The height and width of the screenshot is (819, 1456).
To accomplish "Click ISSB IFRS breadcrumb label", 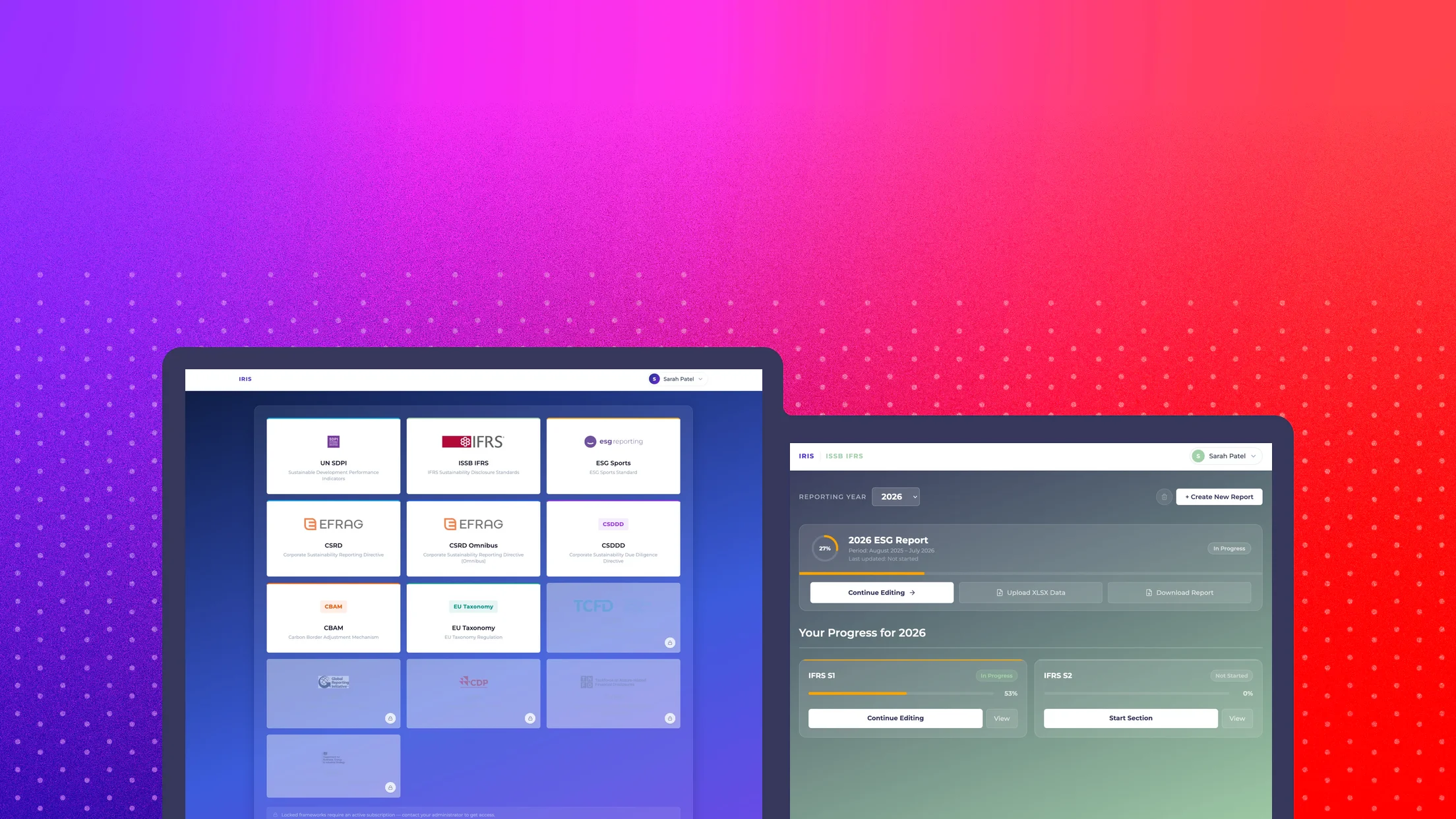I will point(844,456).
